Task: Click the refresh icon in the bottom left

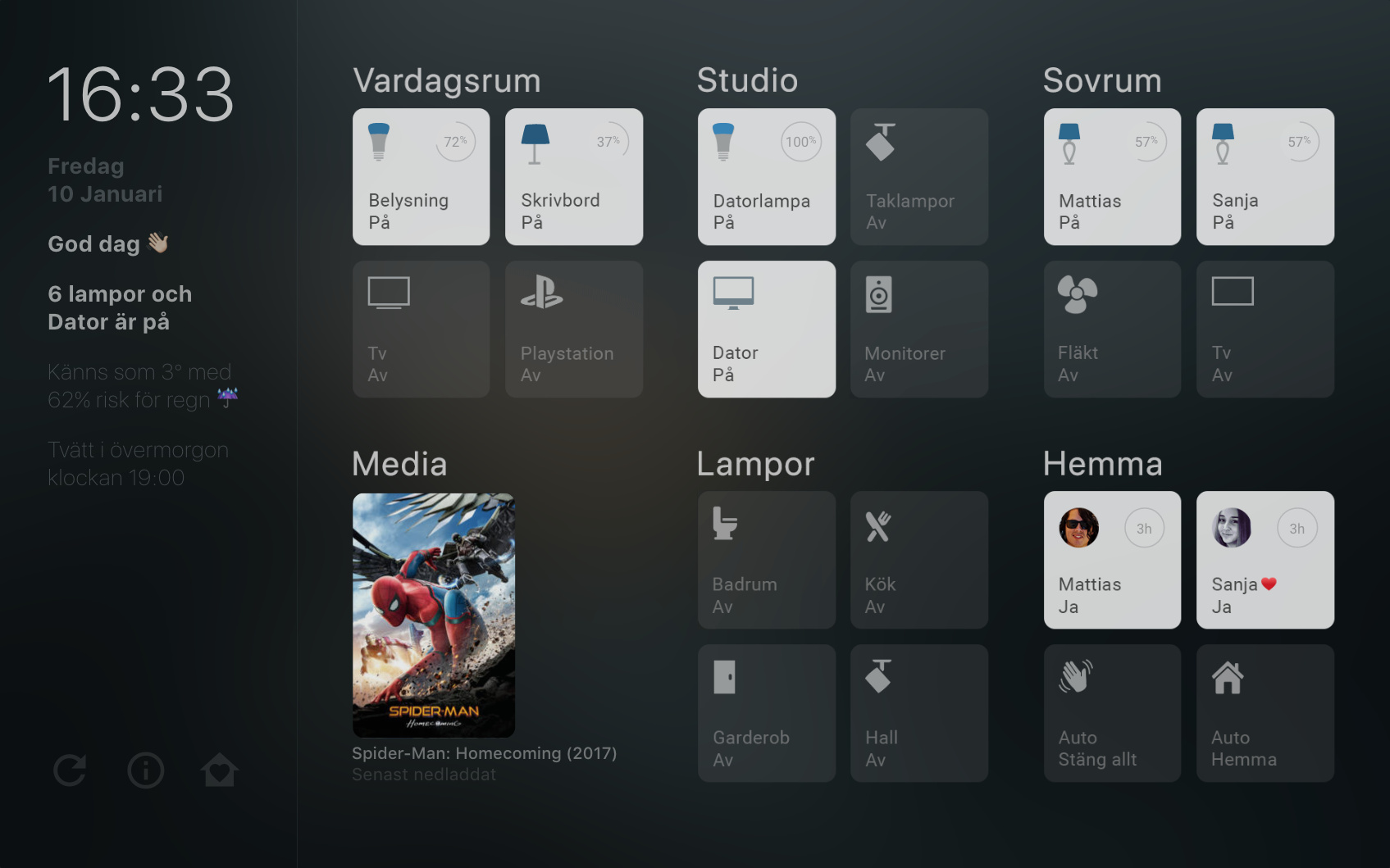Action: tap(70, 770)
